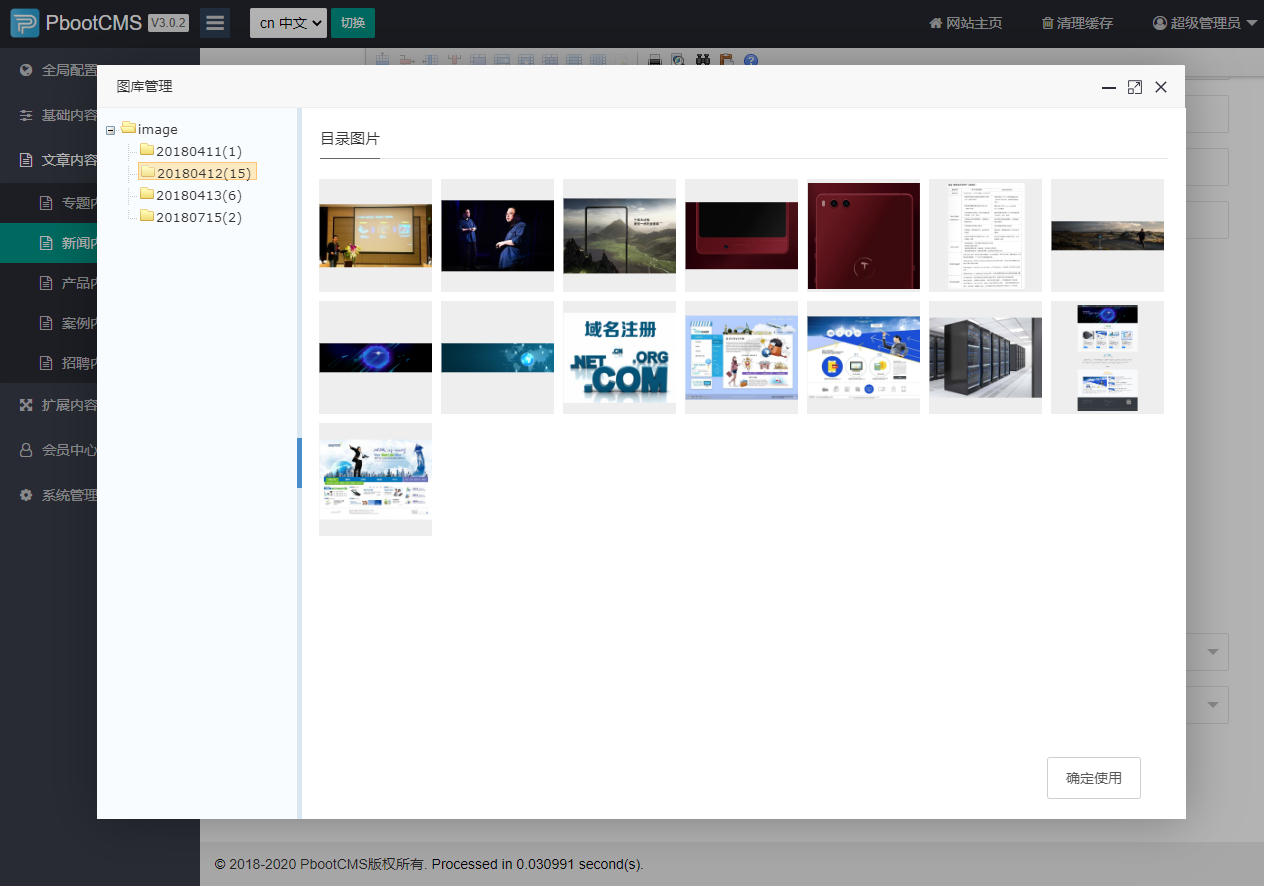Screen dimensions: 1264x886
Task: Click the user icon next to 会员中心
Action: (25, 450)
